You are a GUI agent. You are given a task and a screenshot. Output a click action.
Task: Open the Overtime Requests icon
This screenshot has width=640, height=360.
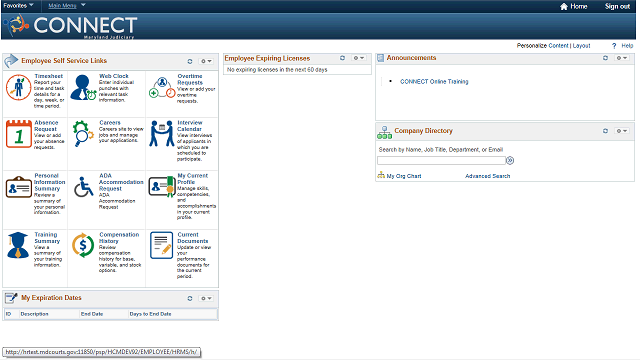162,87
